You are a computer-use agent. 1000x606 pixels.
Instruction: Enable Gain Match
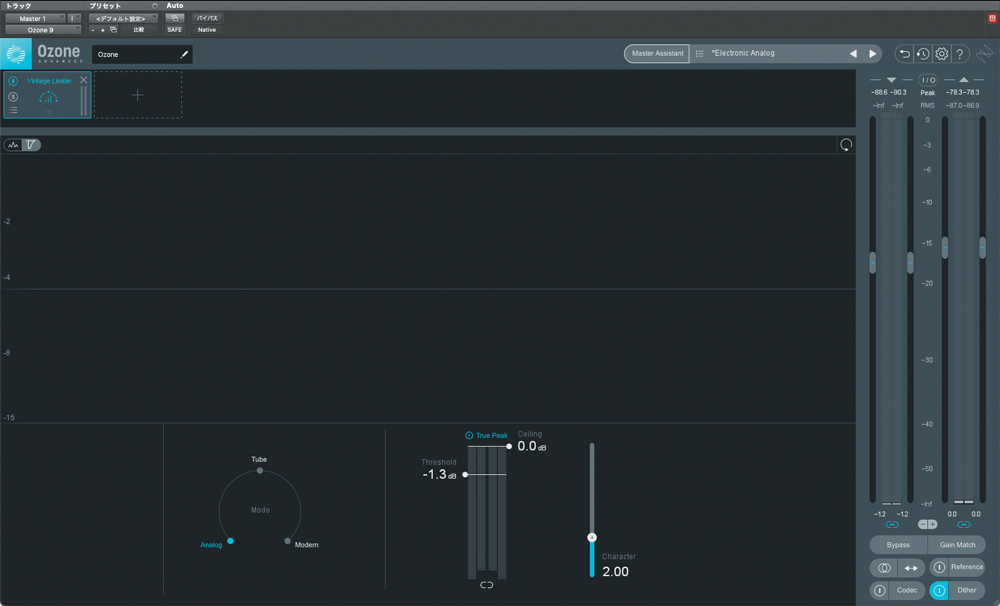point(957,545)
